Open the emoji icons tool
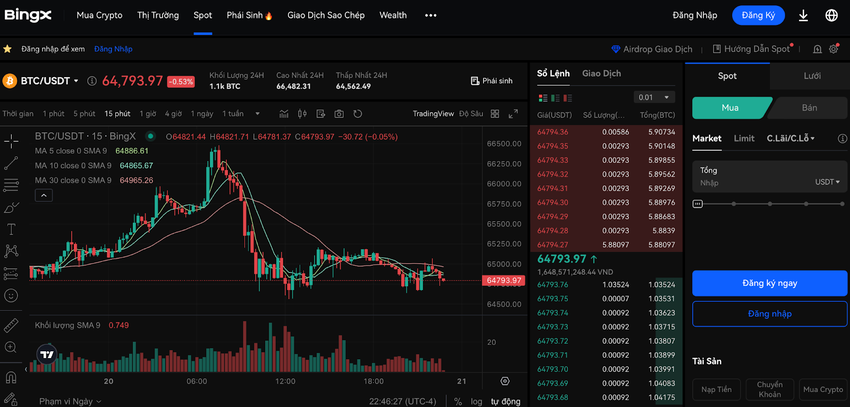The image size is (850, 407). 11,295
